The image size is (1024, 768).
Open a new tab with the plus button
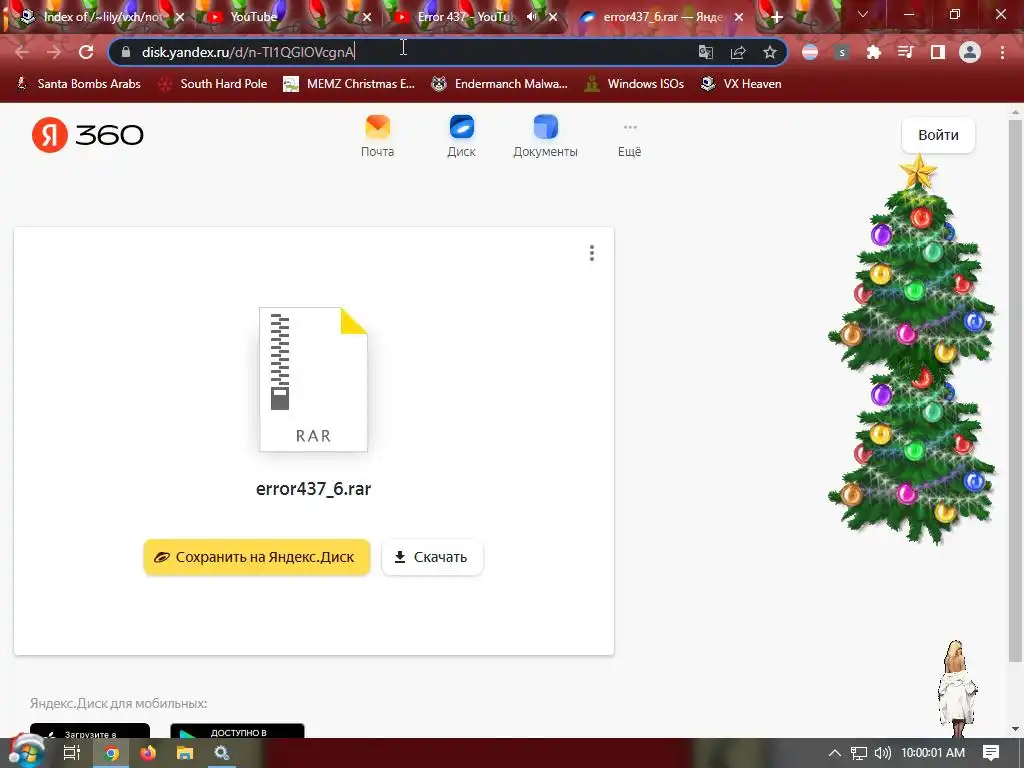click(x=776, y=18)
